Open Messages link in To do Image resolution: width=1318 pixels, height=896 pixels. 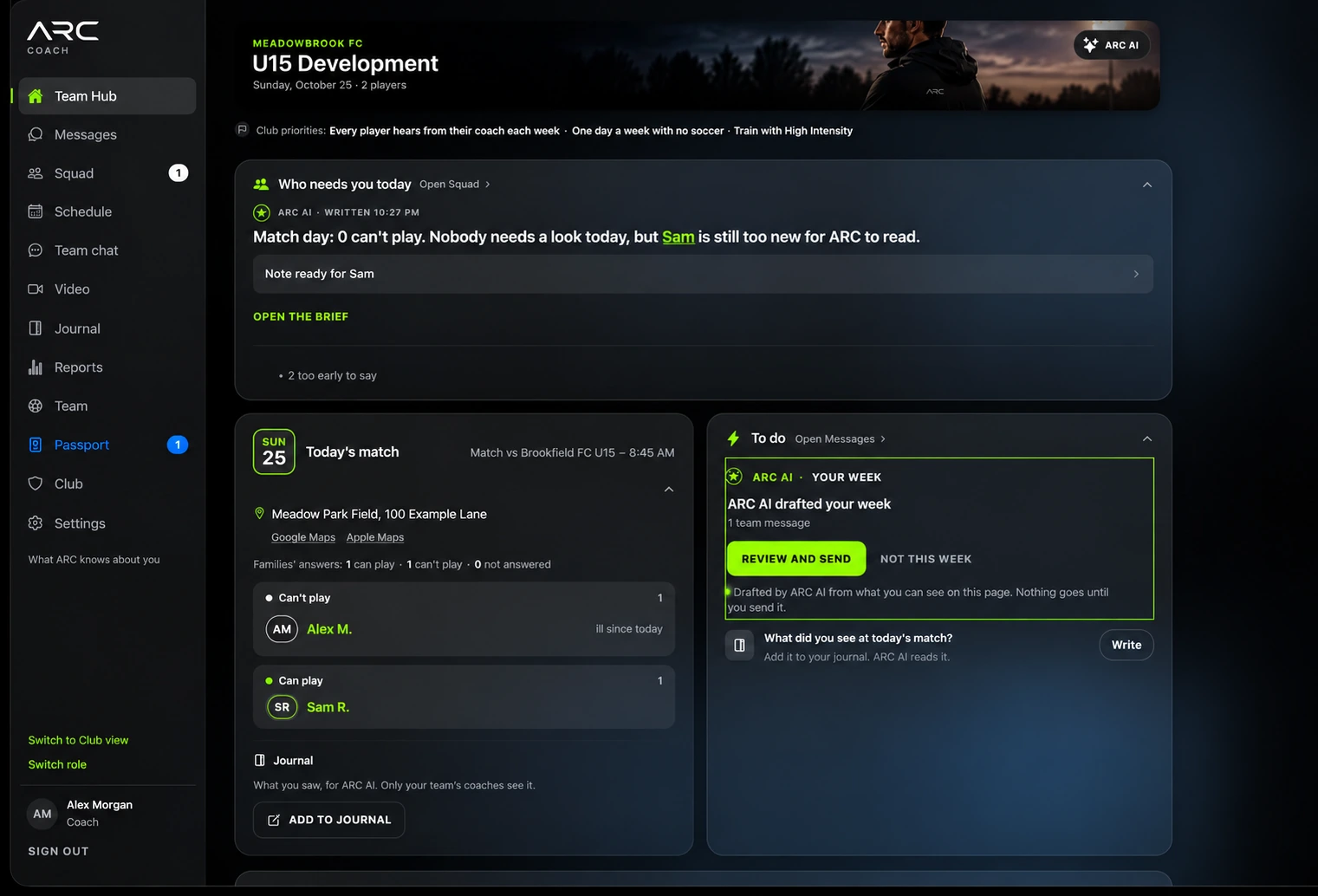(840, 439)
